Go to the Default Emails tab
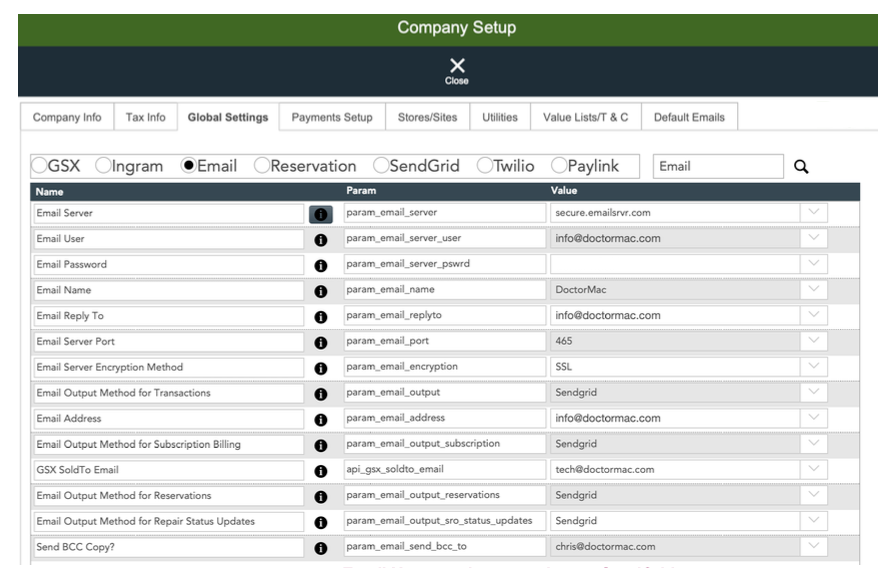 point(688,117)
